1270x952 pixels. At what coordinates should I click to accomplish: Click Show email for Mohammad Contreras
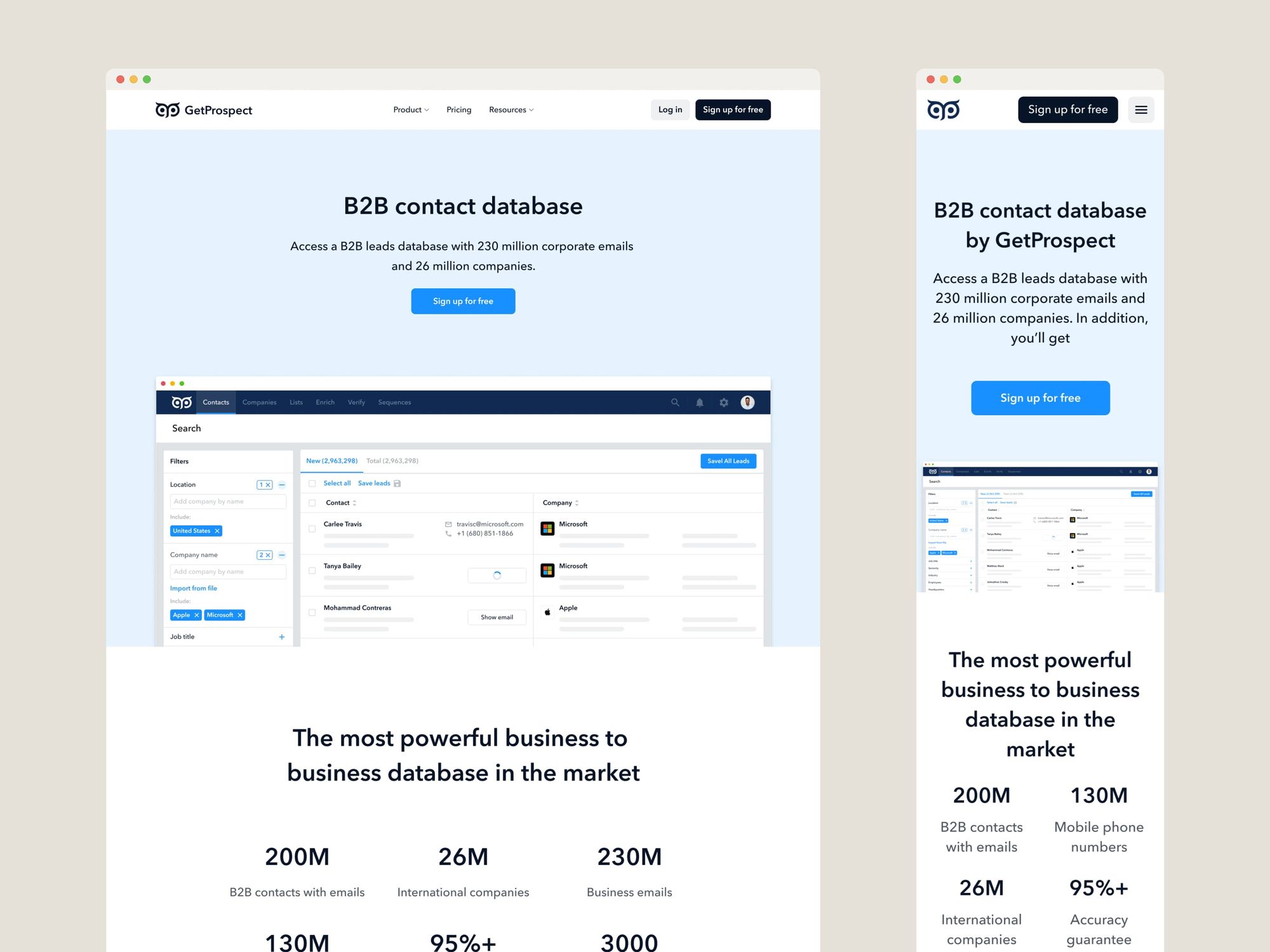point(497,617)
